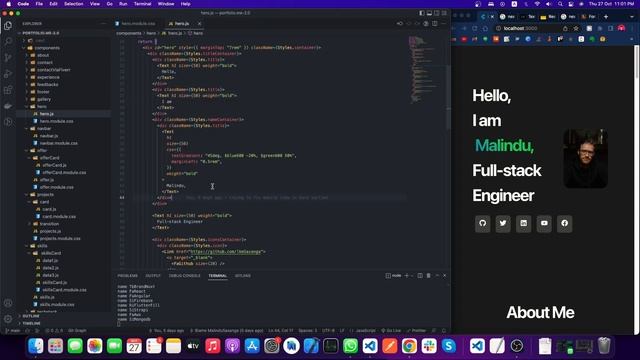
Task: Split the terminal panel
Action: [420, 276]
